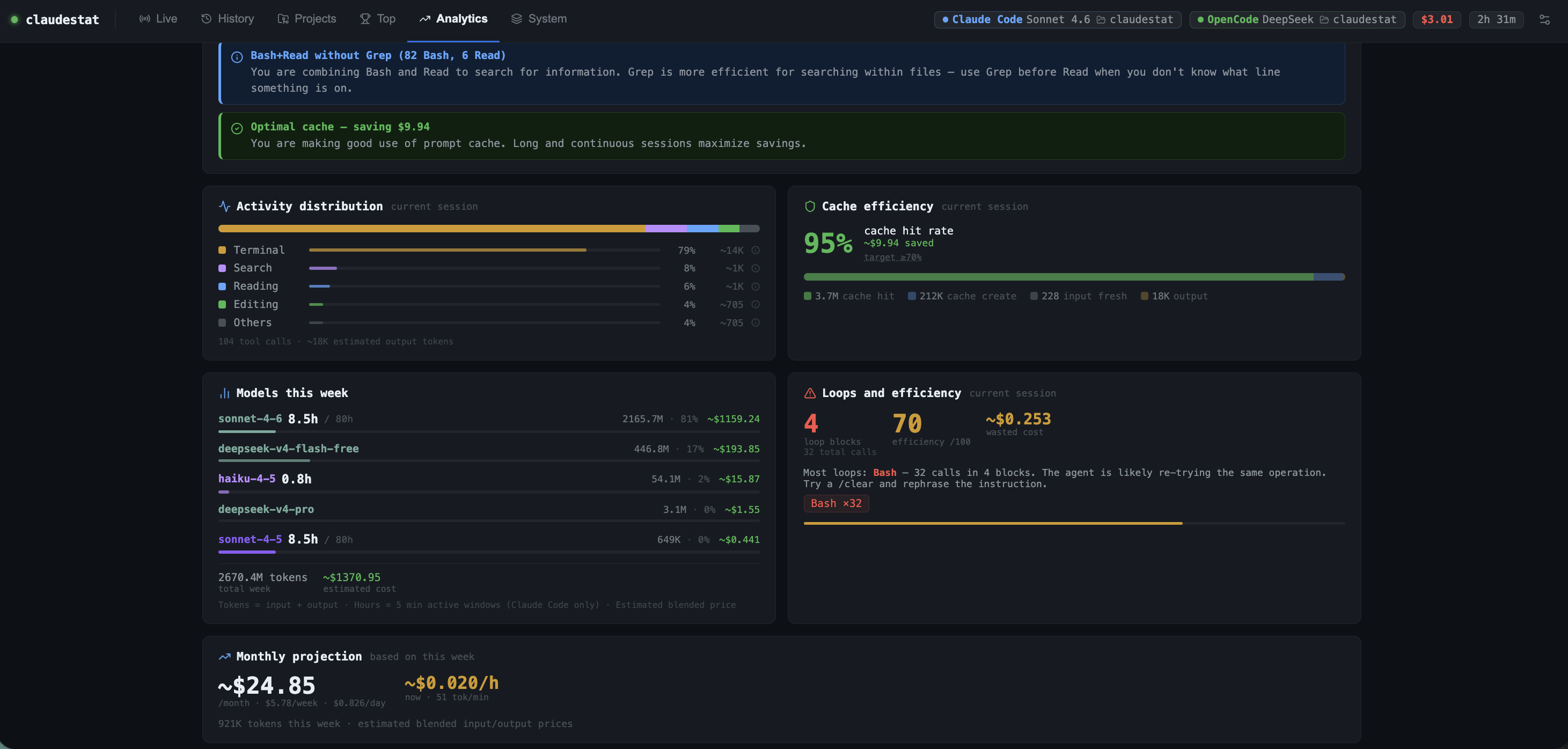Click the 2h 31m duration badge
This screenshot has width=1568, height=749.
(x=1496, y=19)
